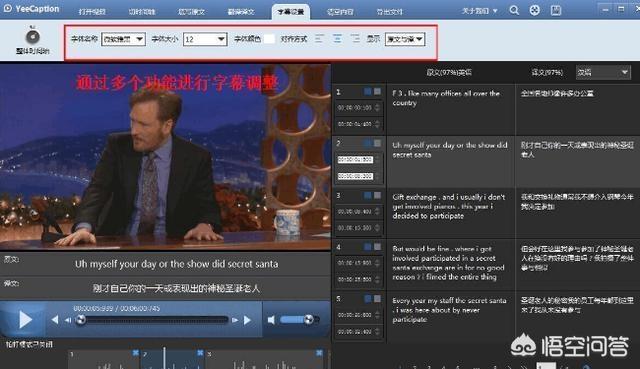Click waveform playhead in segment 2
Viewport: 640px width, 369px height.
164,358
